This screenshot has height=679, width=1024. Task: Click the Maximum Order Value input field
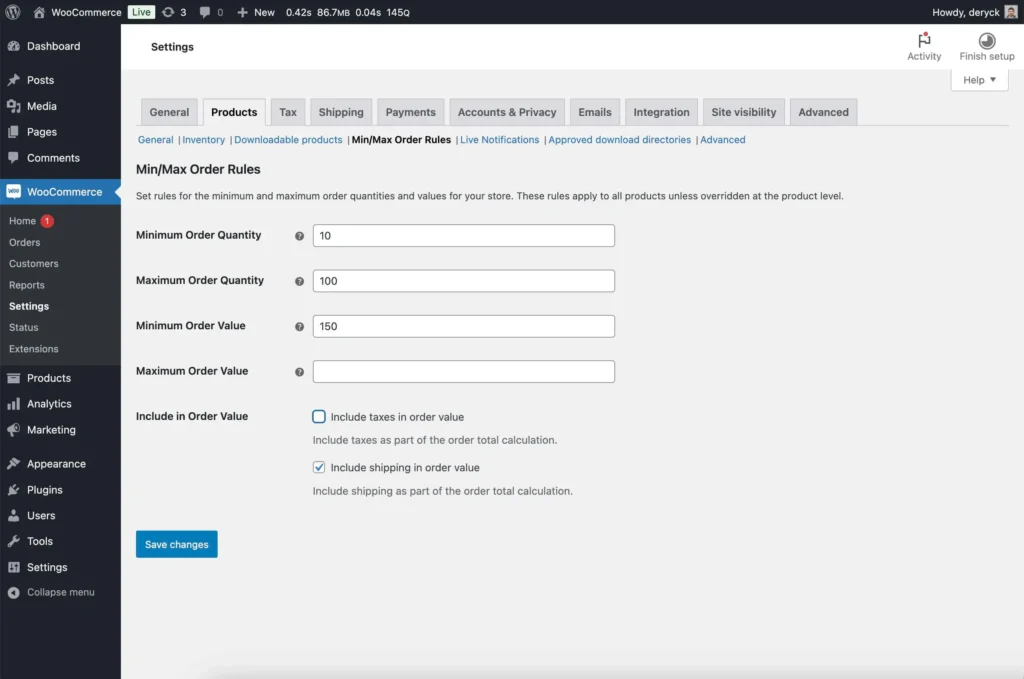click(x=463, y=372)
